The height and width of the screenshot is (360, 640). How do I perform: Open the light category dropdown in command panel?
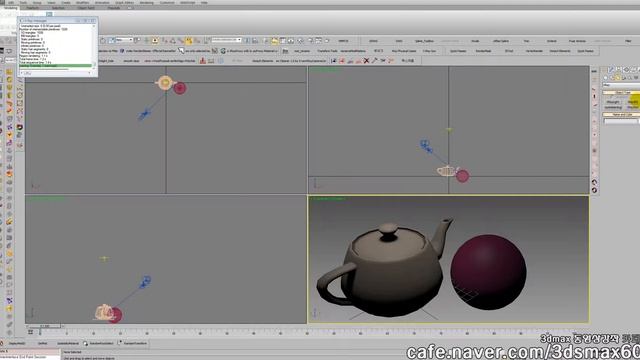pos(621,85)
